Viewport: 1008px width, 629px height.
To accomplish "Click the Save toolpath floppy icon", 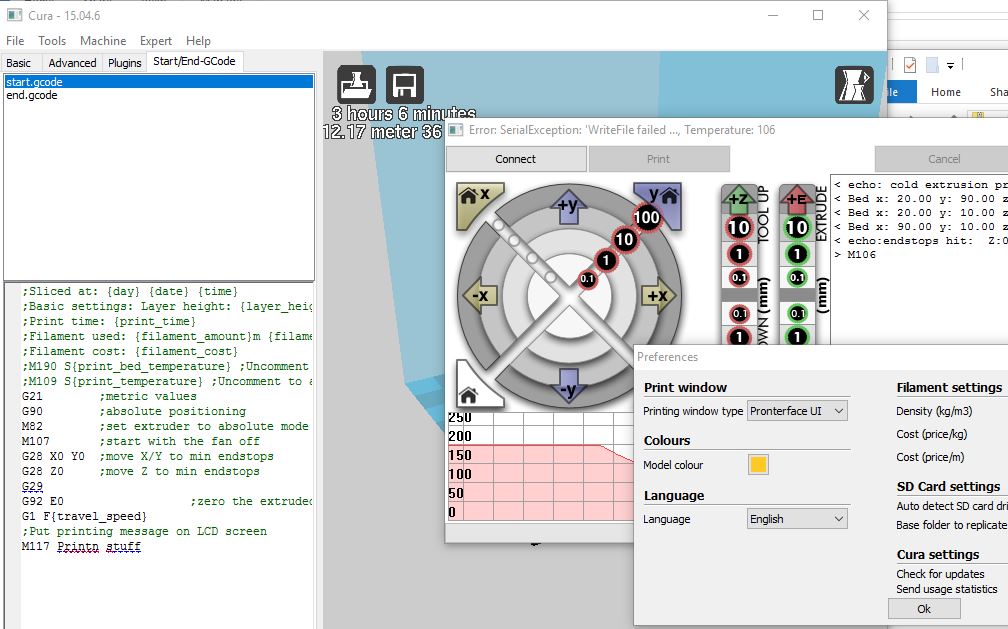I will click(405, 84).
